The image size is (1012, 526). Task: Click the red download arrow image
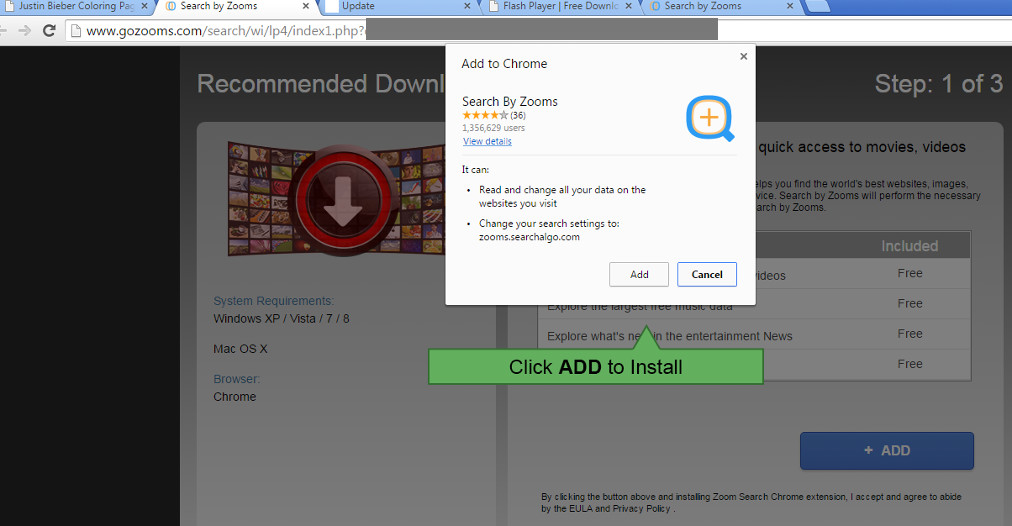[342, 199]
